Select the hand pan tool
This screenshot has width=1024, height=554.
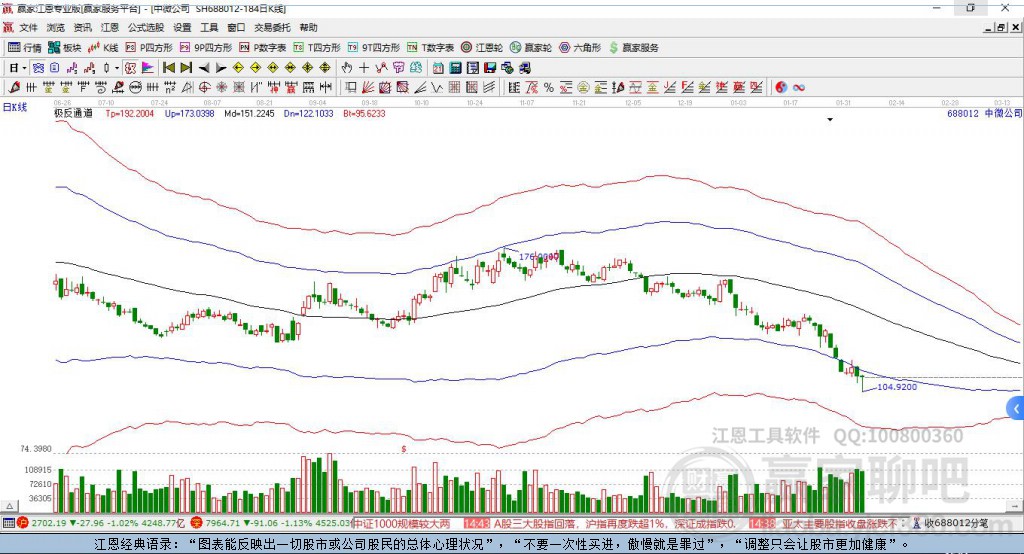[x=347, y=68]
